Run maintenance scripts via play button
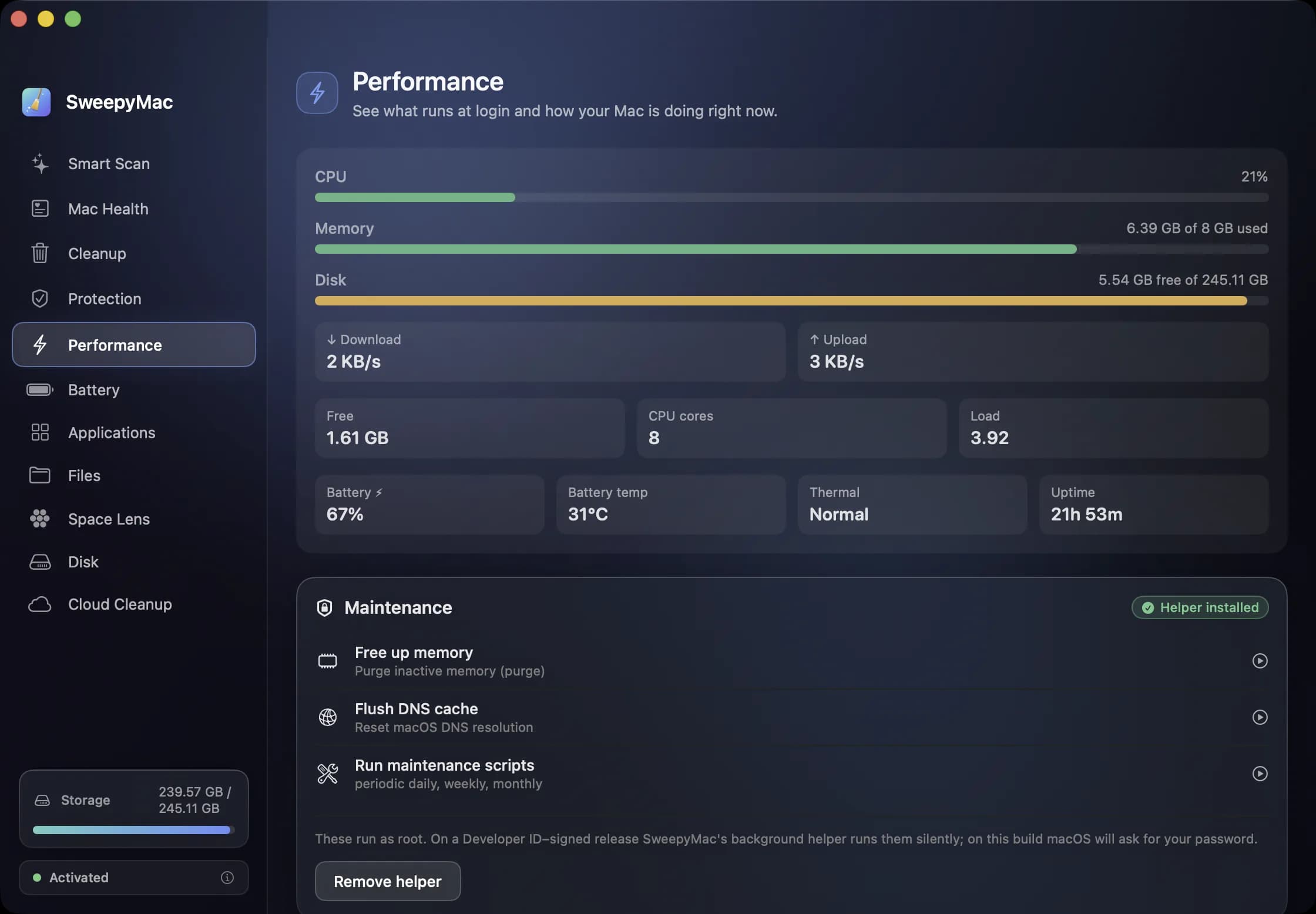The width and height of the screenshot is (1316, 914). (x=1260, y=774)
